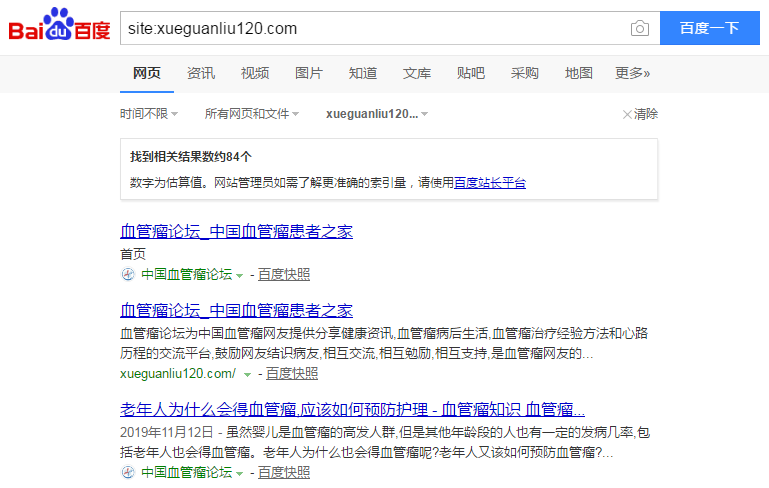Click the snippet starting 血管瘤论坛为中国血管瘤网友提供

(384, 343)
